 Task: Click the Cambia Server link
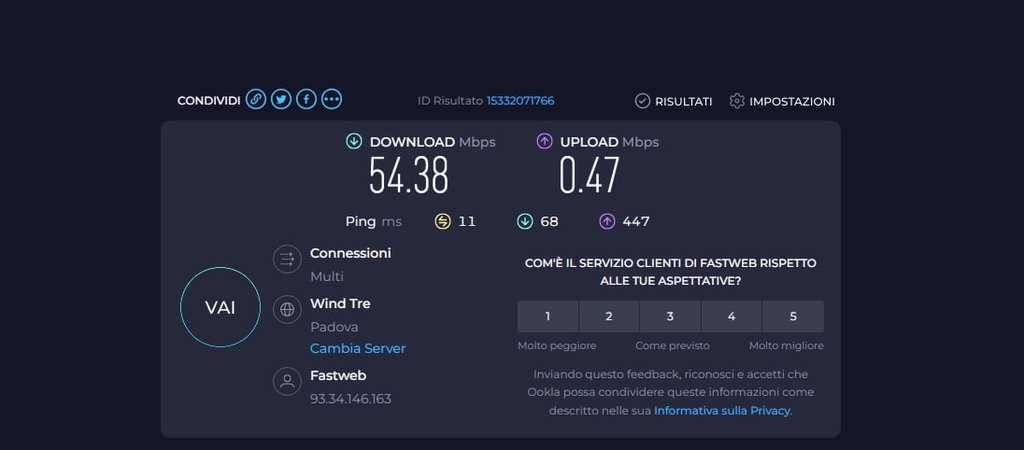[x=358, y=348]
